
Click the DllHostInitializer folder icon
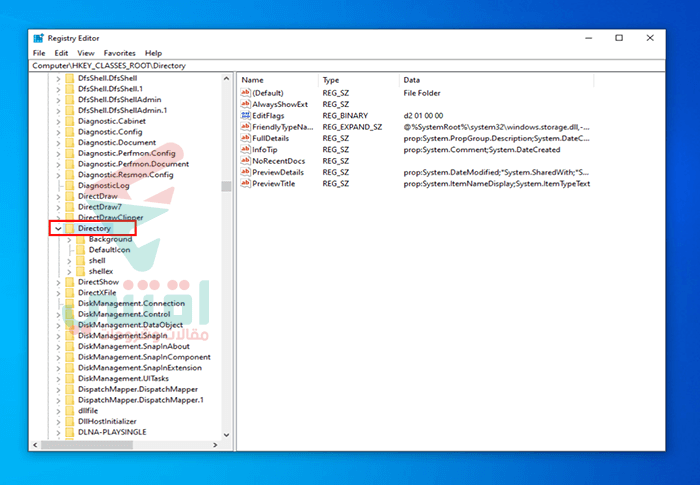(x=70, y=421)
